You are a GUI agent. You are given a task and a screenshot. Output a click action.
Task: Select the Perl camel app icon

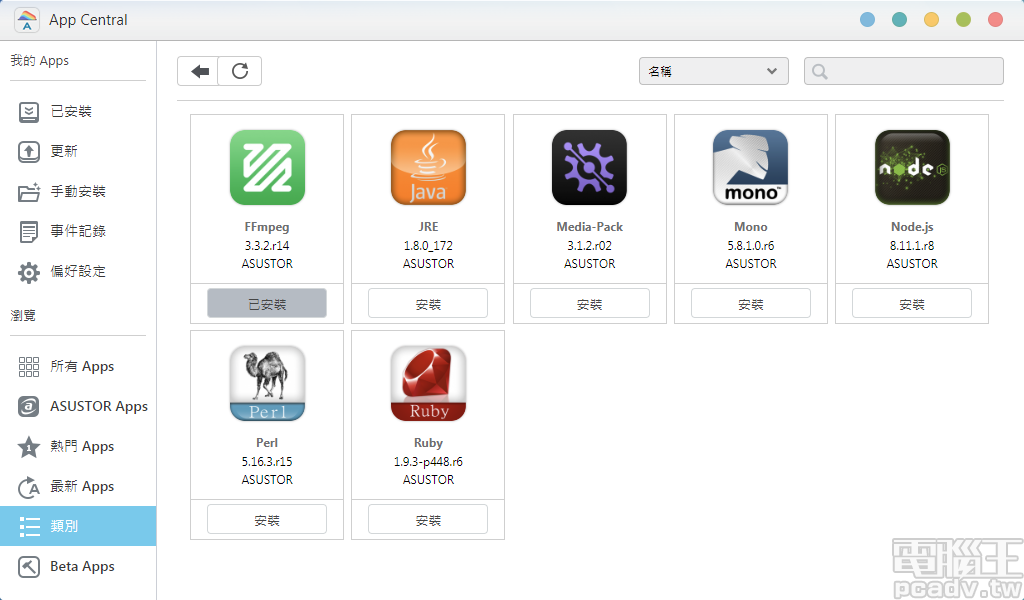266,383
